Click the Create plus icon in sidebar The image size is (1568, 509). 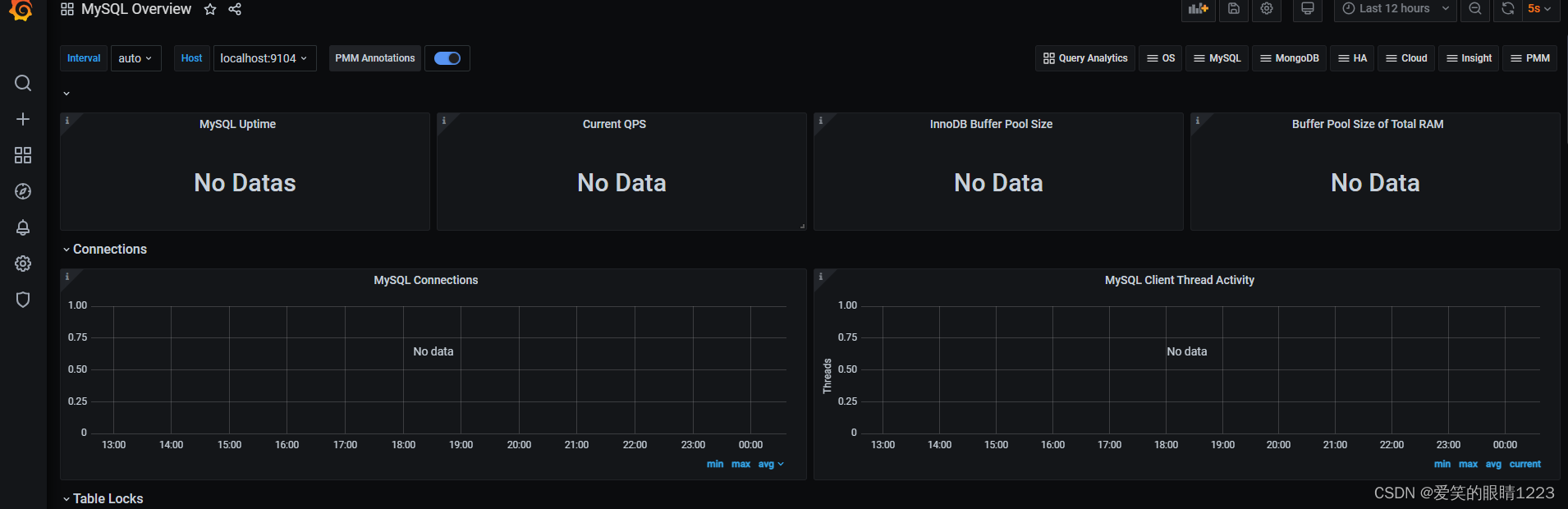click(x=23, y=119)
